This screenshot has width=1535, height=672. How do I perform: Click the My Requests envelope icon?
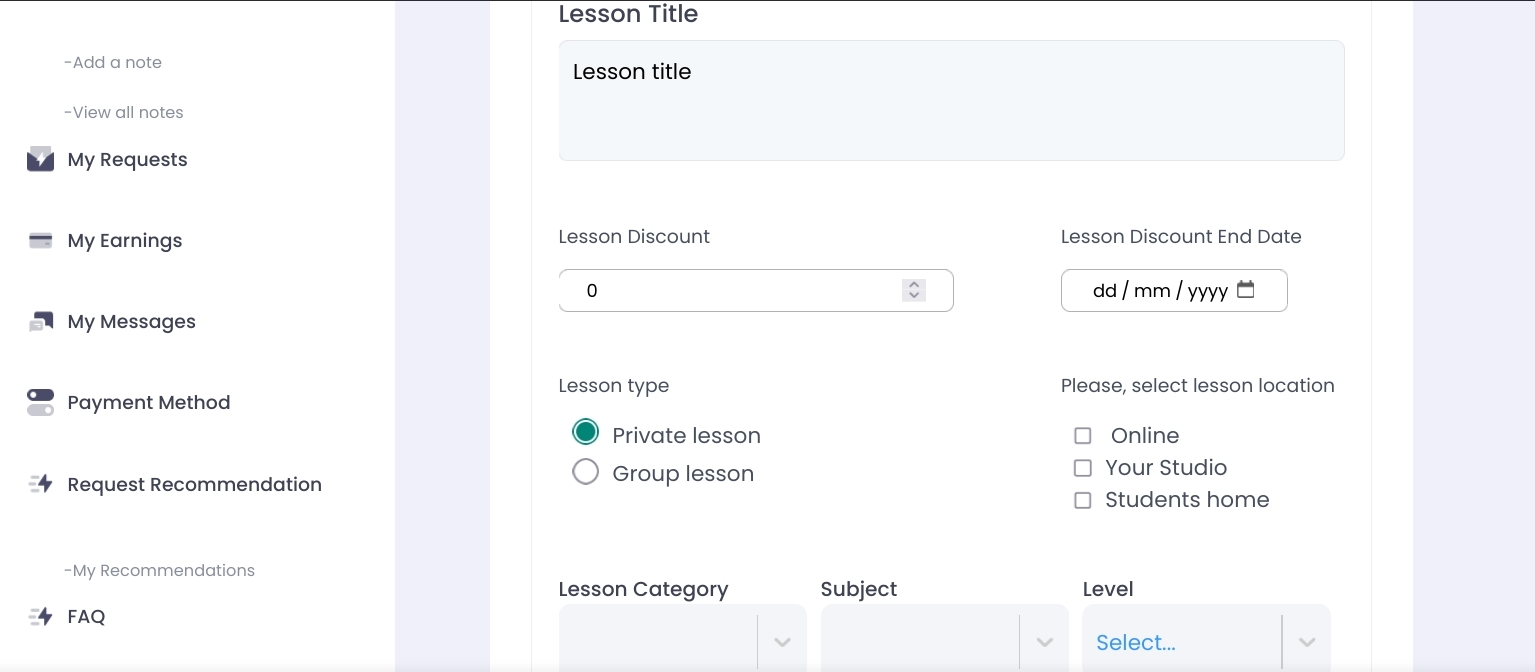pyautogui.click(x=40, y=160)
